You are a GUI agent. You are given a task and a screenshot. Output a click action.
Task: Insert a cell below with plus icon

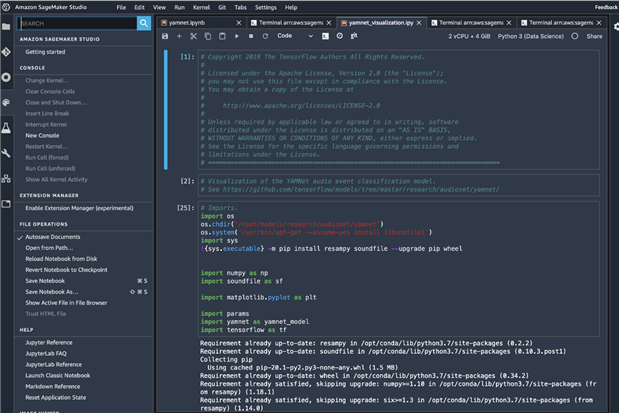coord(179,36)
